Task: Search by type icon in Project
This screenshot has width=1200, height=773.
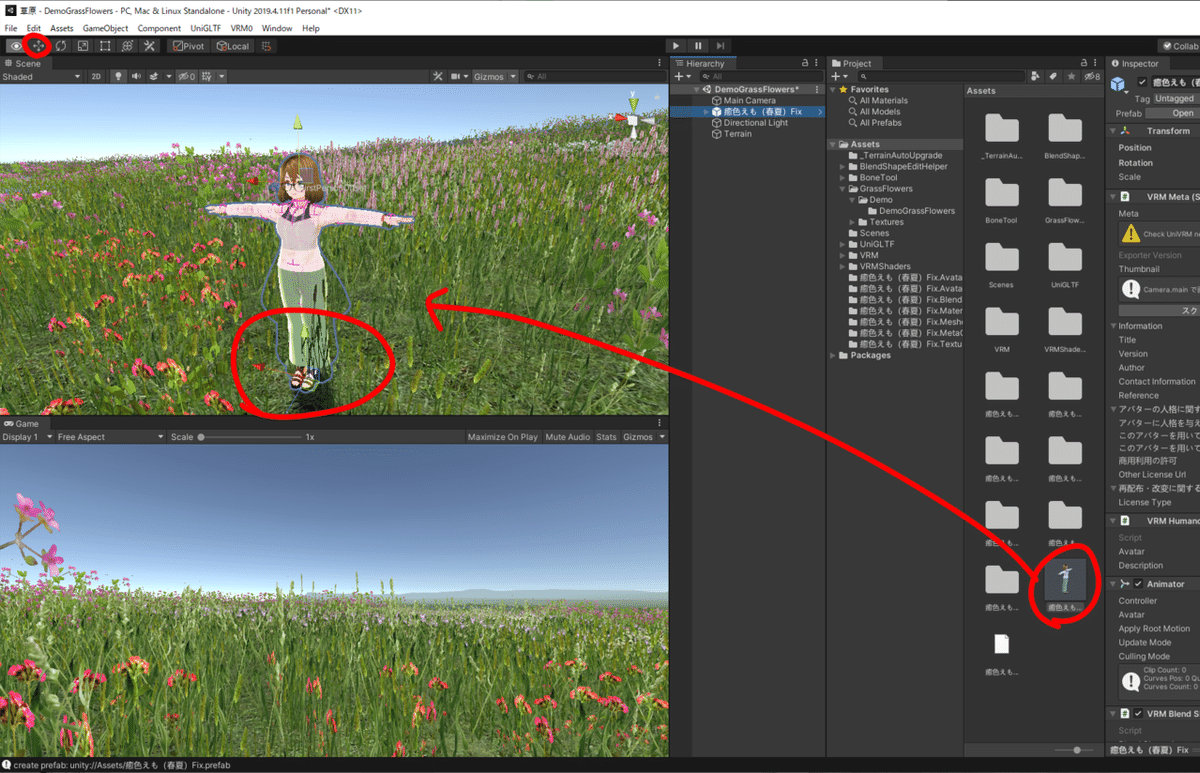Action: 1036,76
